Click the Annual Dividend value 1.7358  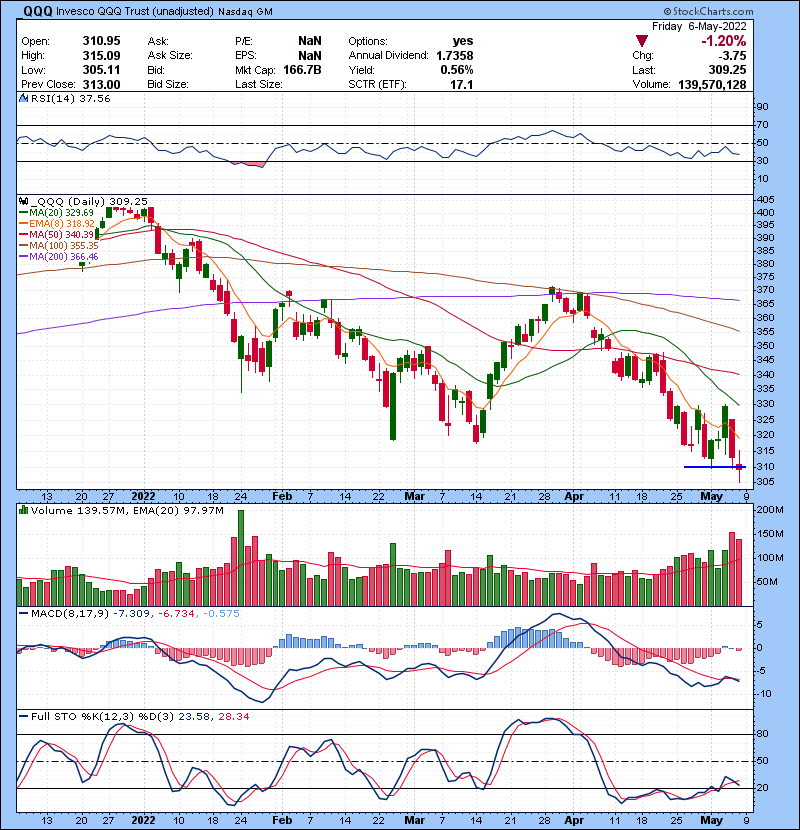(x=455, y=56)
